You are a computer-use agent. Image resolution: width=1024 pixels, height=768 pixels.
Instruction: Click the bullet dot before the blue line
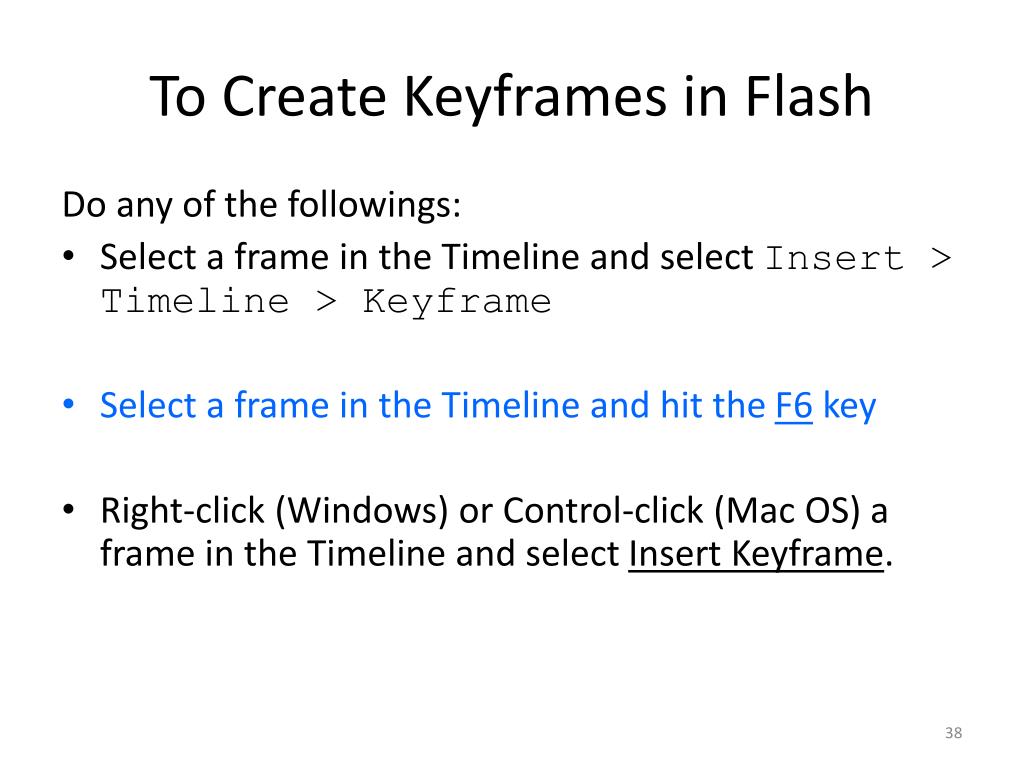[x=68, y=406]
